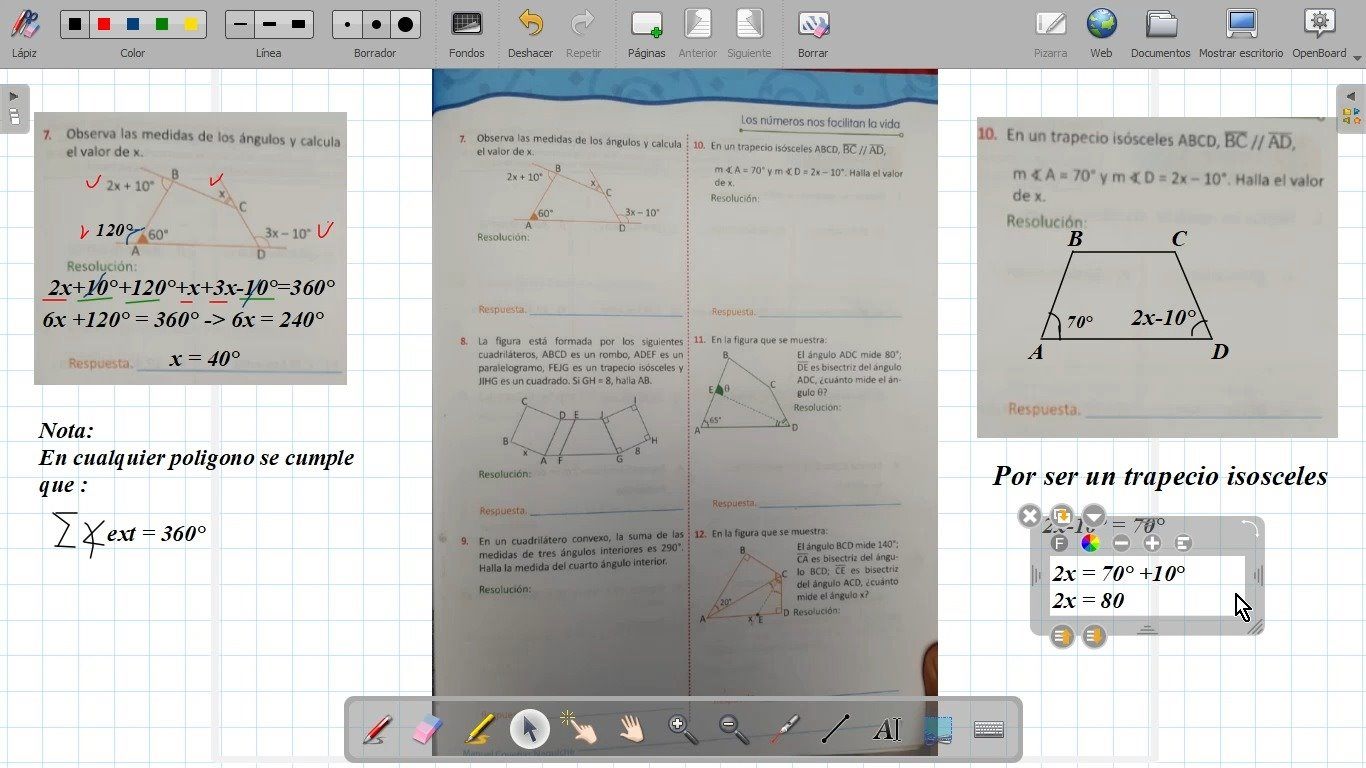The image size is (1366, 768).
Task: Open the OpenBoard menu
Action: (x=1321, y=33)
